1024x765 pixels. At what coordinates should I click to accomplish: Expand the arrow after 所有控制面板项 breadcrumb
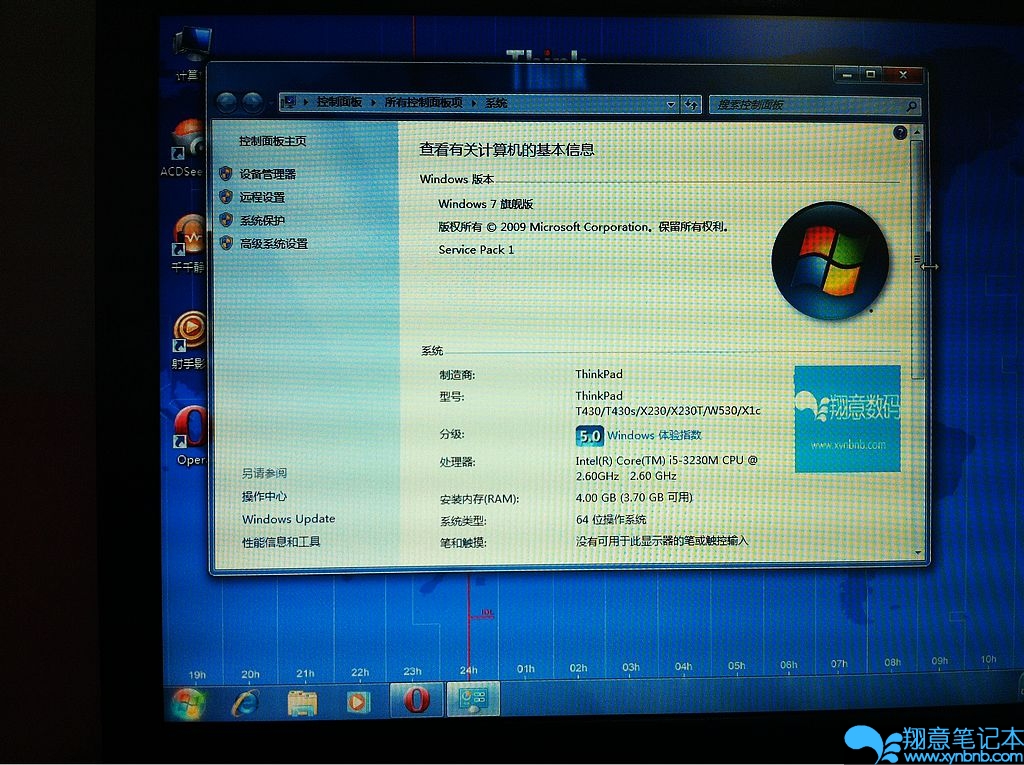tap(474, 103)
